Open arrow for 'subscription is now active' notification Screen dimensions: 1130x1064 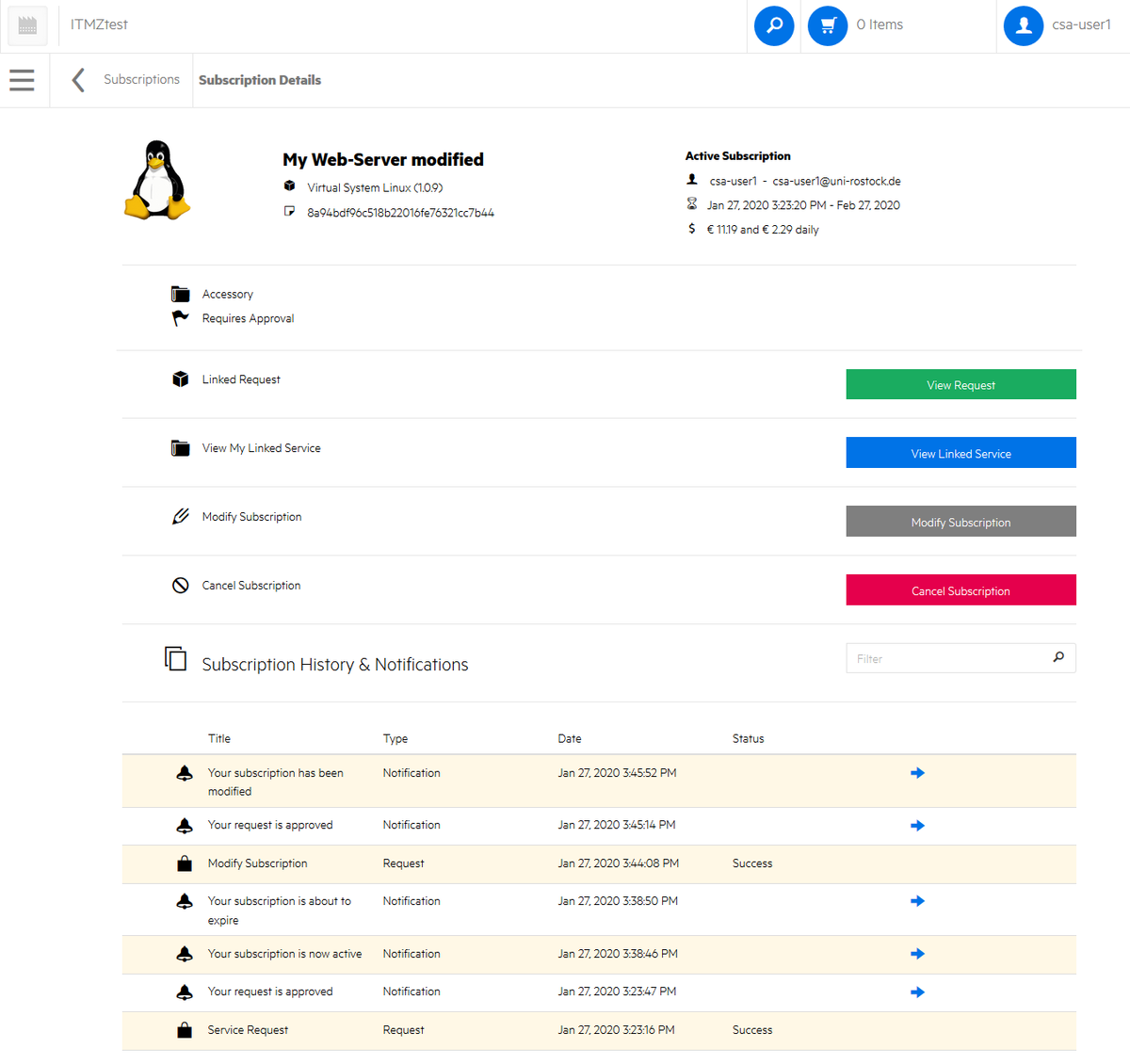click(x=917, y=954)
